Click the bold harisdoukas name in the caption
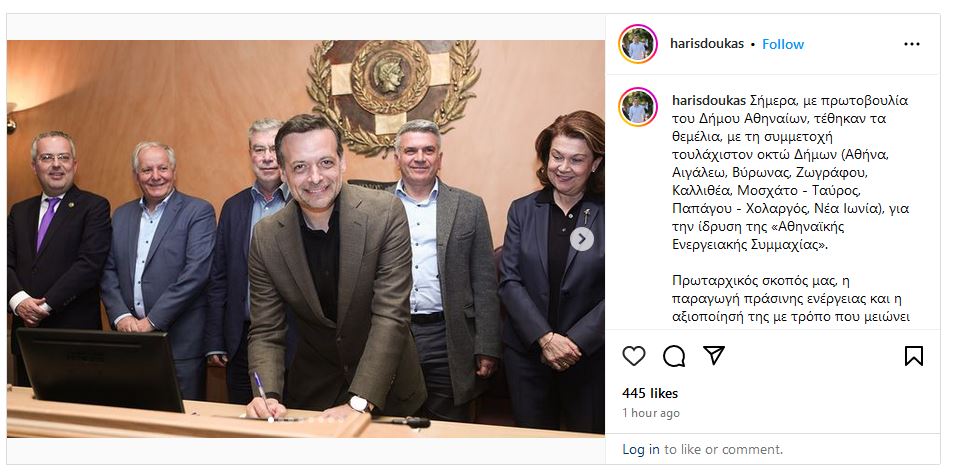This screenshot has height=475, width=954. (708, 100)
